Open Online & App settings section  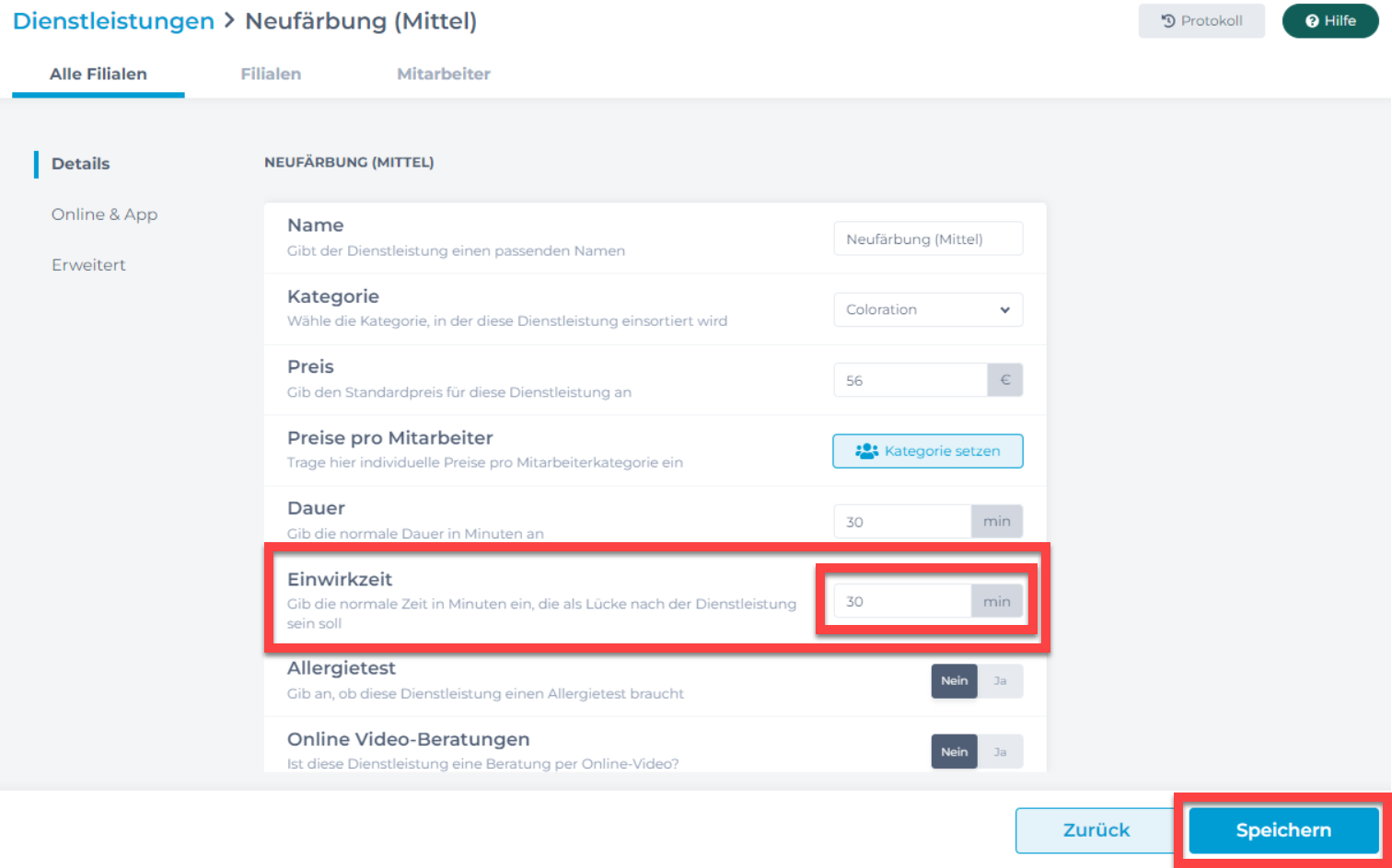[104, 214]
